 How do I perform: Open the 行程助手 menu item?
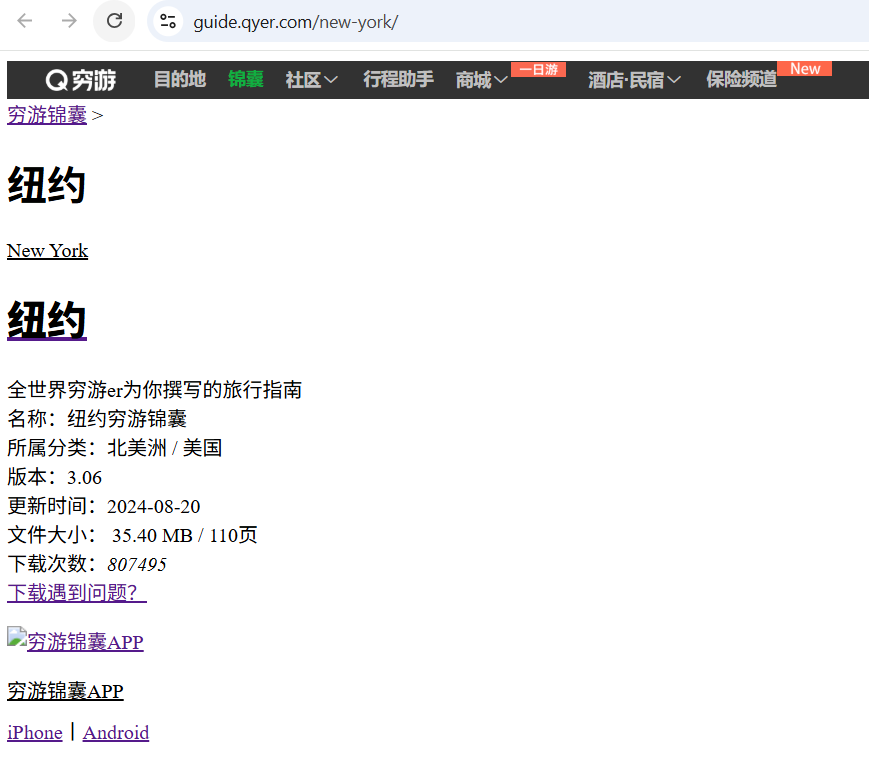point(398,80)
